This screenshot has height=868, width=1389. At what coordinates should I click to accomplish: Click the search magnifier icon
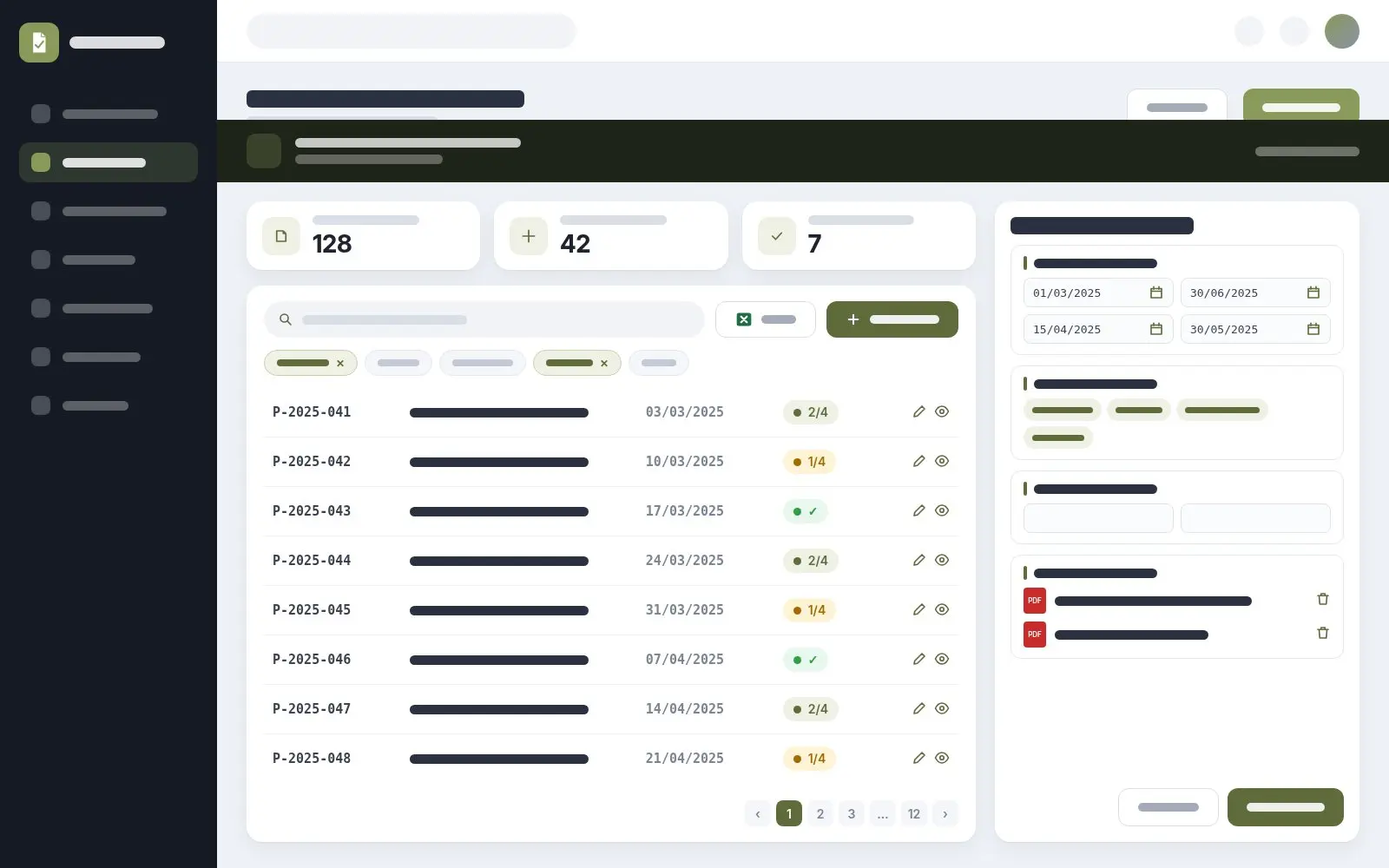(x=285, y=319)
